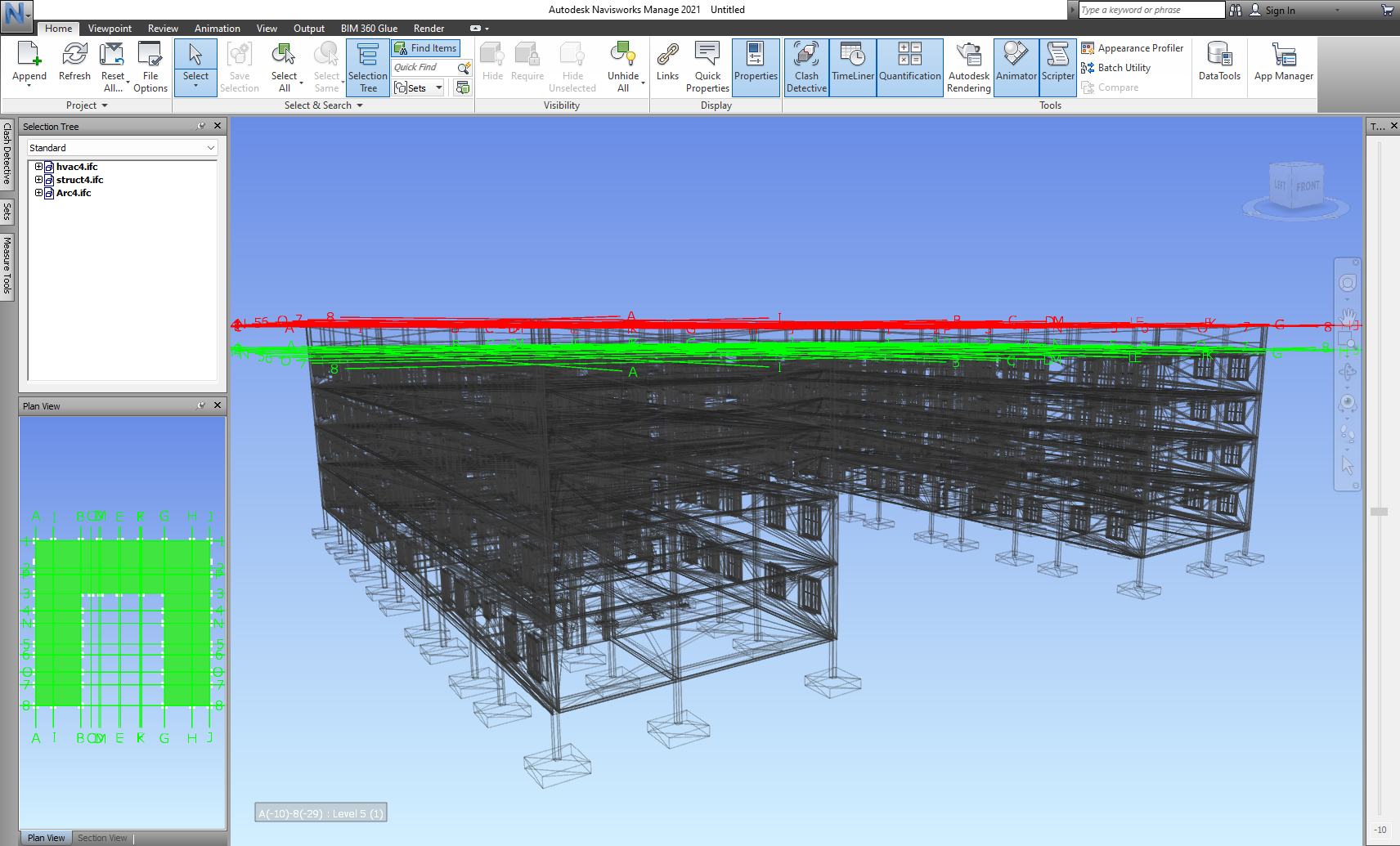Launch the Quantification tool
Viewport: 1400px width, 846px height.
[x=909, y=67]
